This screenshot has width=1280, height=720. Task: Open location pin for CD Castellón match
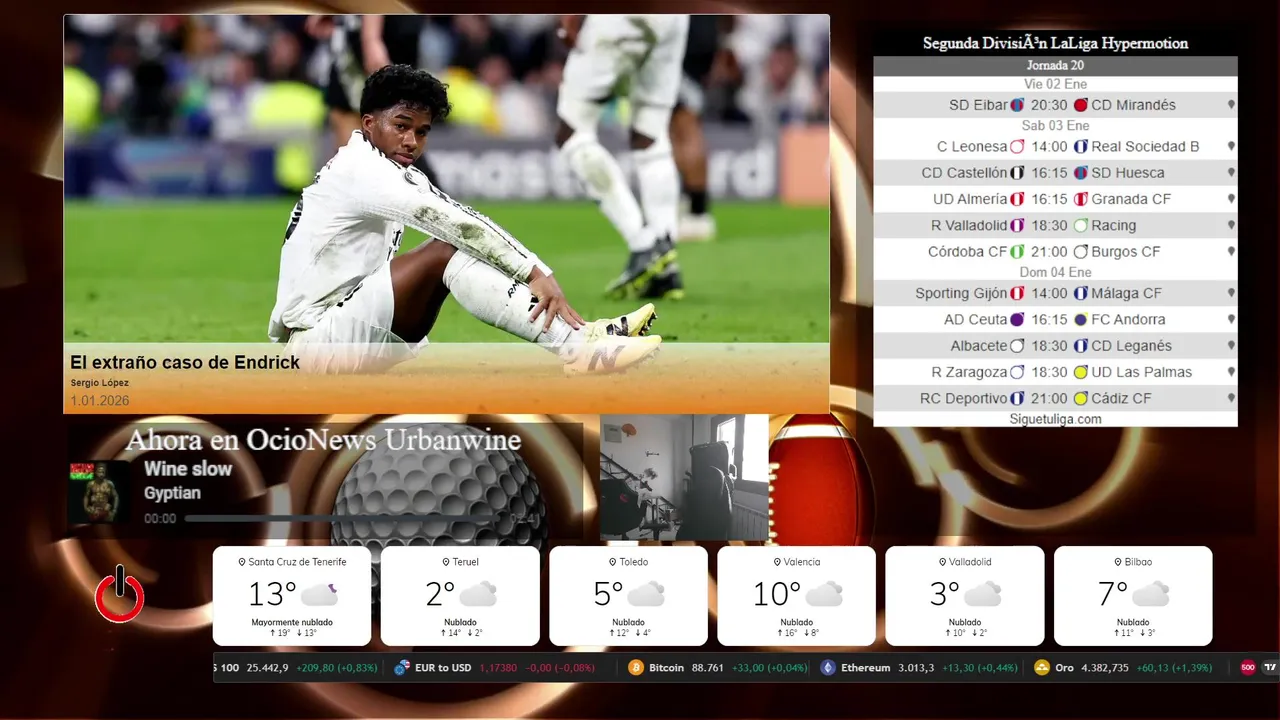[1231, 173]
